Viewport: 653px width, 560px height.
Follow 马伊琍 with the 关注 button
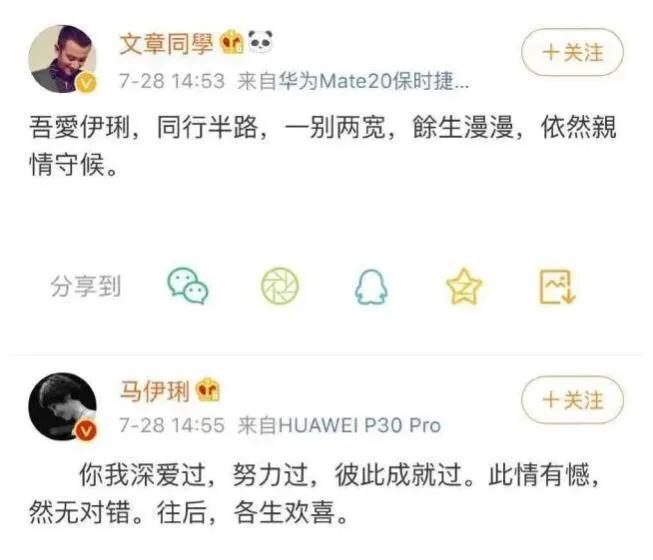click(573, 400)
